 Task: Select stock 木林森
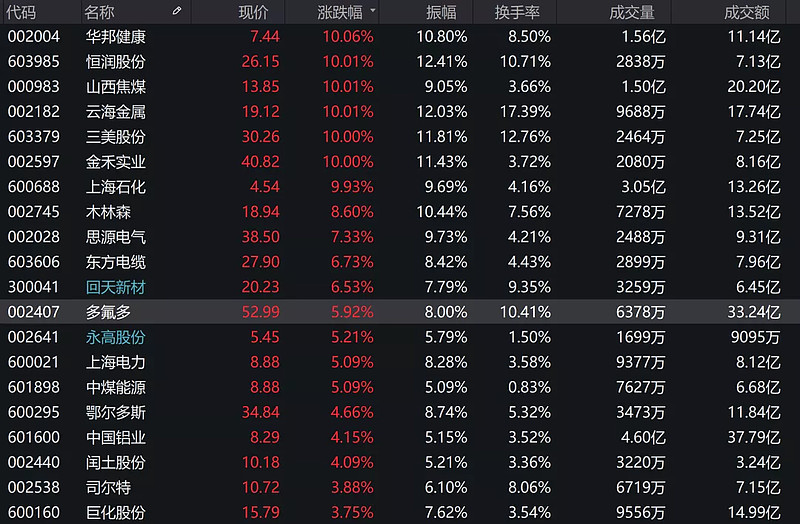[108, 212]
